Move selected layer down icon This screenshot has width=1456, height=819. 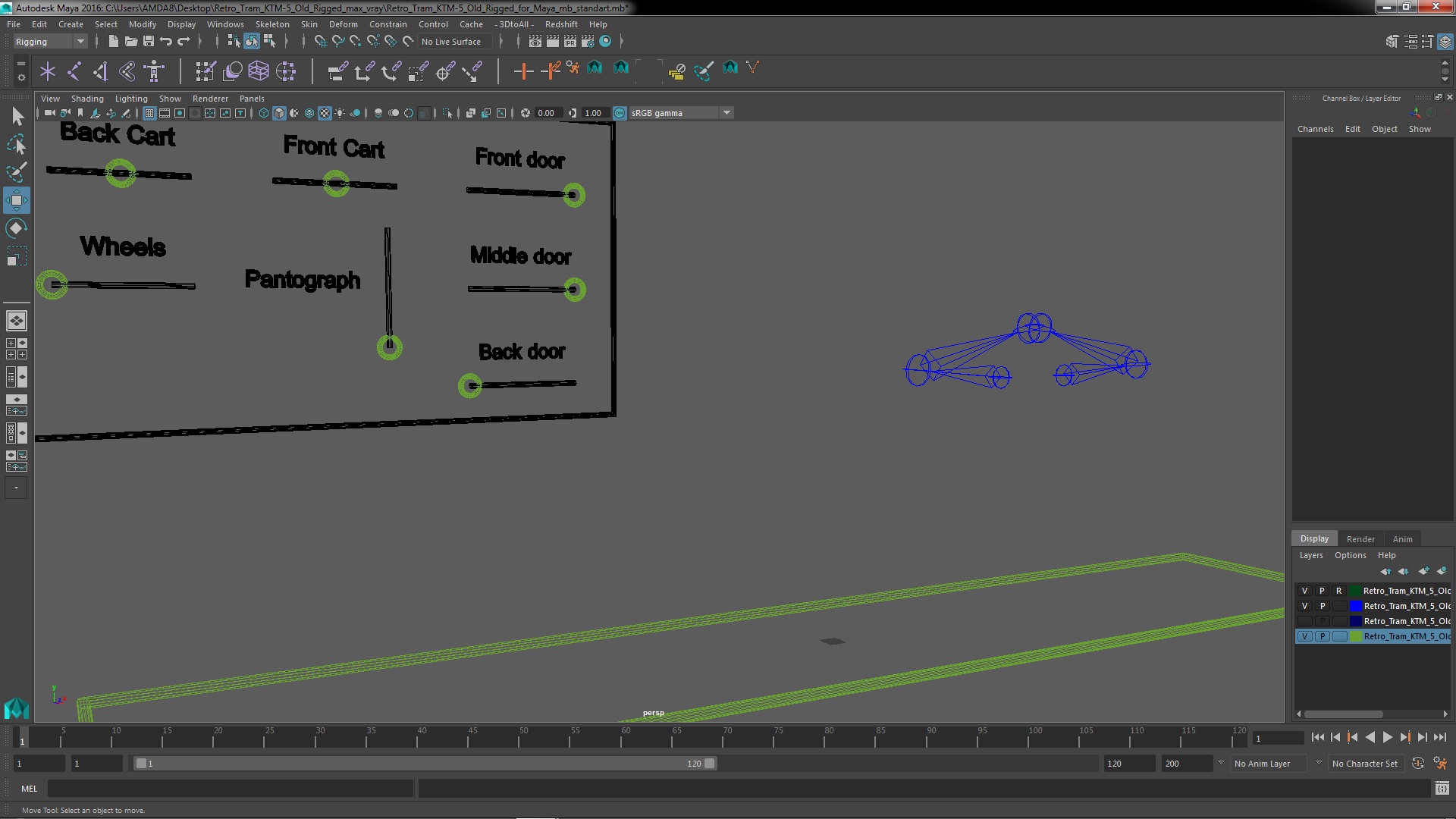pyautogui.click(x=1403, y=571)
